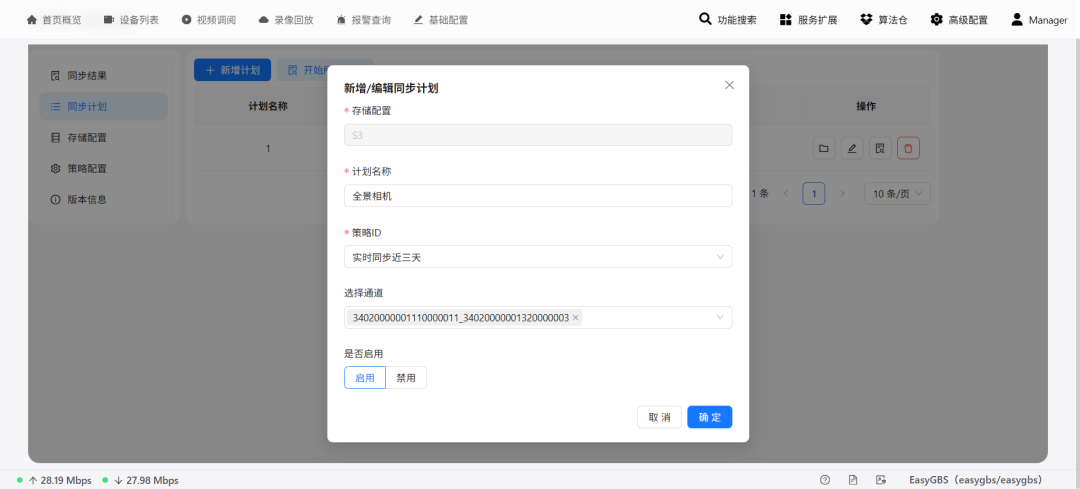Click the help question mark in status bar
The width and height of the screenshot is (1080, 489).
(x=825, y=480)
